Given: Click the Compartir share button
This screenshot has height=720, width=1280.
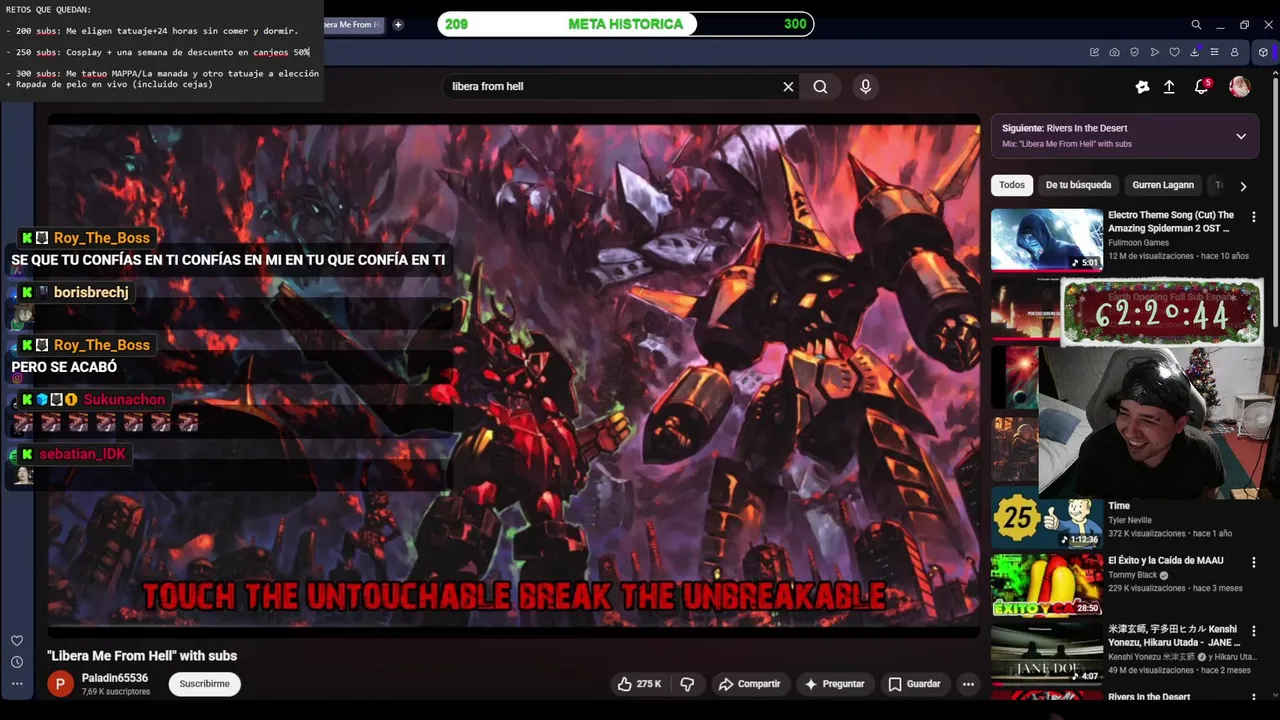Looking at the screenshot, I should [x=749, y=684].
